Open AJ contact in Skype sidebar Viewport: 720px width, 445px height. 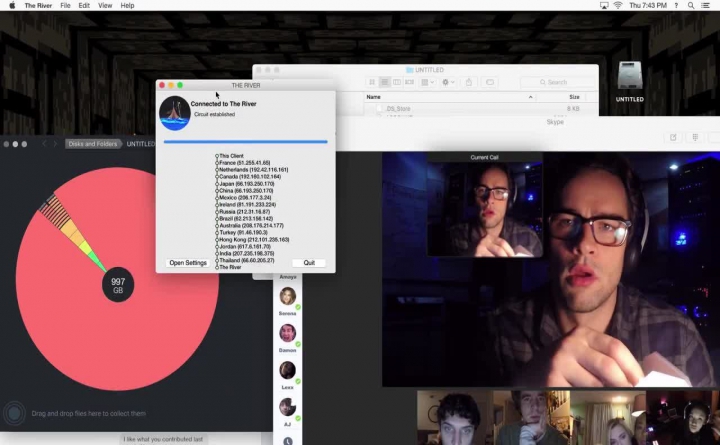click(288, 411)
